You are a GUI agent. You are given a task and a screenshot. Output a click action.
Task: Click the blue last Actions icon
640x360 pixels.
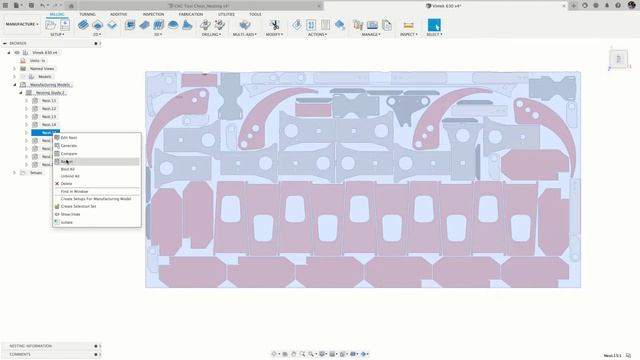pyautogui.click(x=340, y=25)
